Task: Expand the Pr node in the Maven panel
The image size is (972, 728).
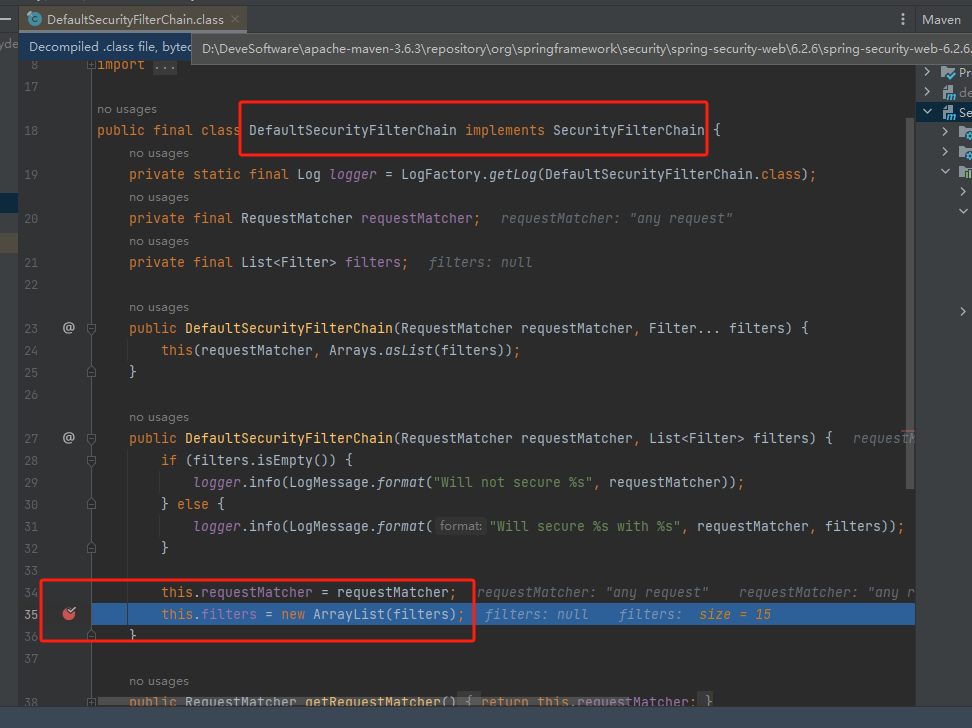Action: pyautogui.click(x=927, y=71)
